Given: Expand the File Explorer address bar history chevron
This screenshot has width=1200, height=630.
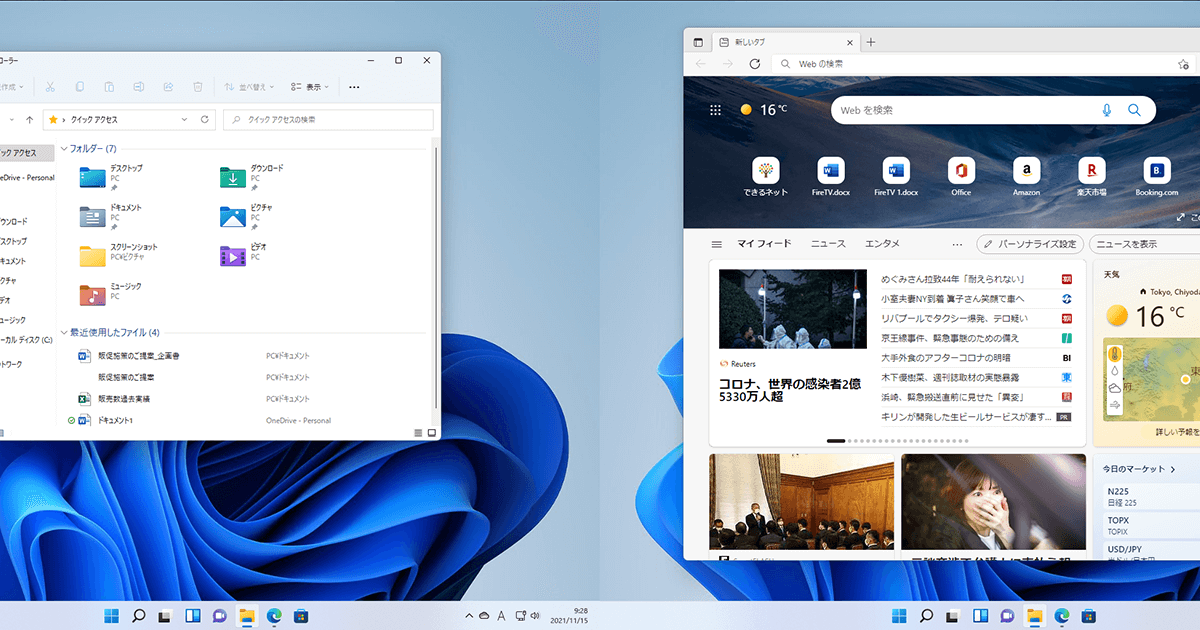Looking at the screenshot, I should (x=184, y=119).
